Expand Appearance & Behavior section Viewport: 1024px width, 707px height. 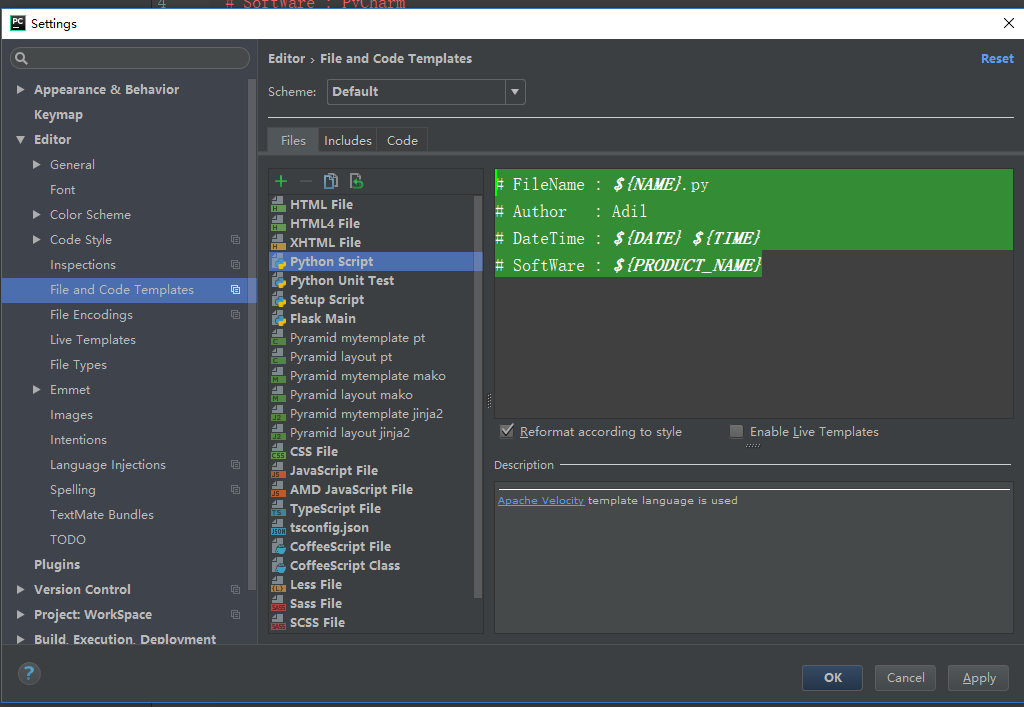[x=20, y=89]
